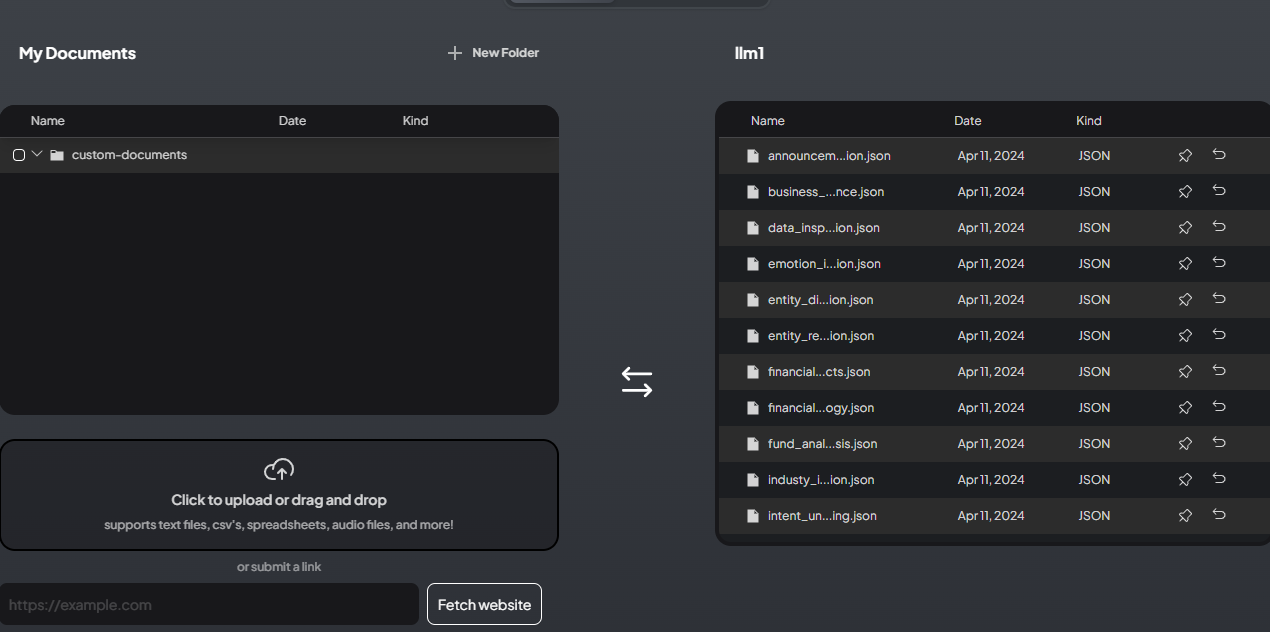1270x632 pixels.
Task: Click the Fetch website button
Action: 484,604
